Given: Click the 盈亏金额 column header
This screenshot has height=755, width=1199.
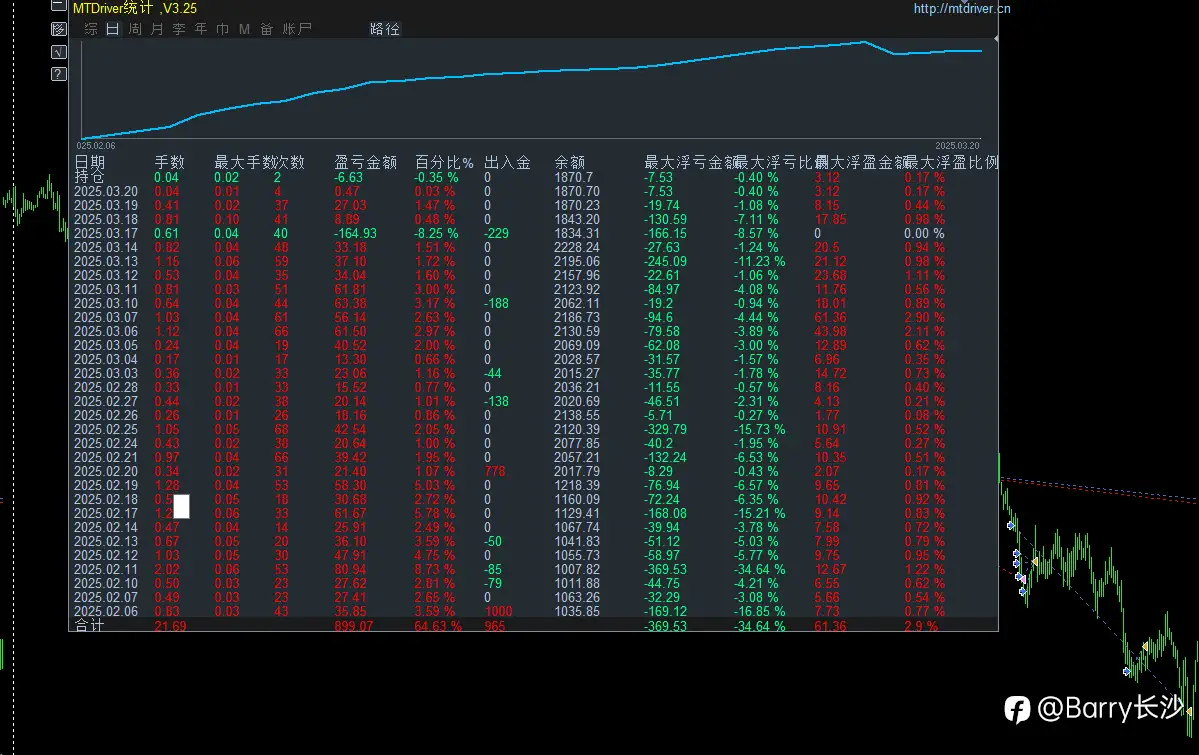Looking at the screenshot, I should [366, 162].
